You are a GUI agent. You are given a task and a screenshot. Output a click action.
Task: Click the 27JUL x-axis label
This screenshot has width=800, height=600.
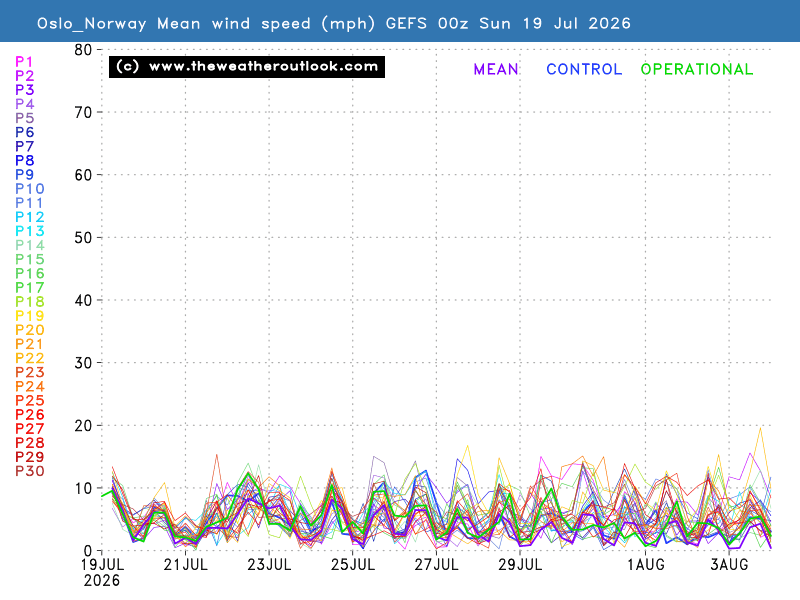tap(436, 565)
